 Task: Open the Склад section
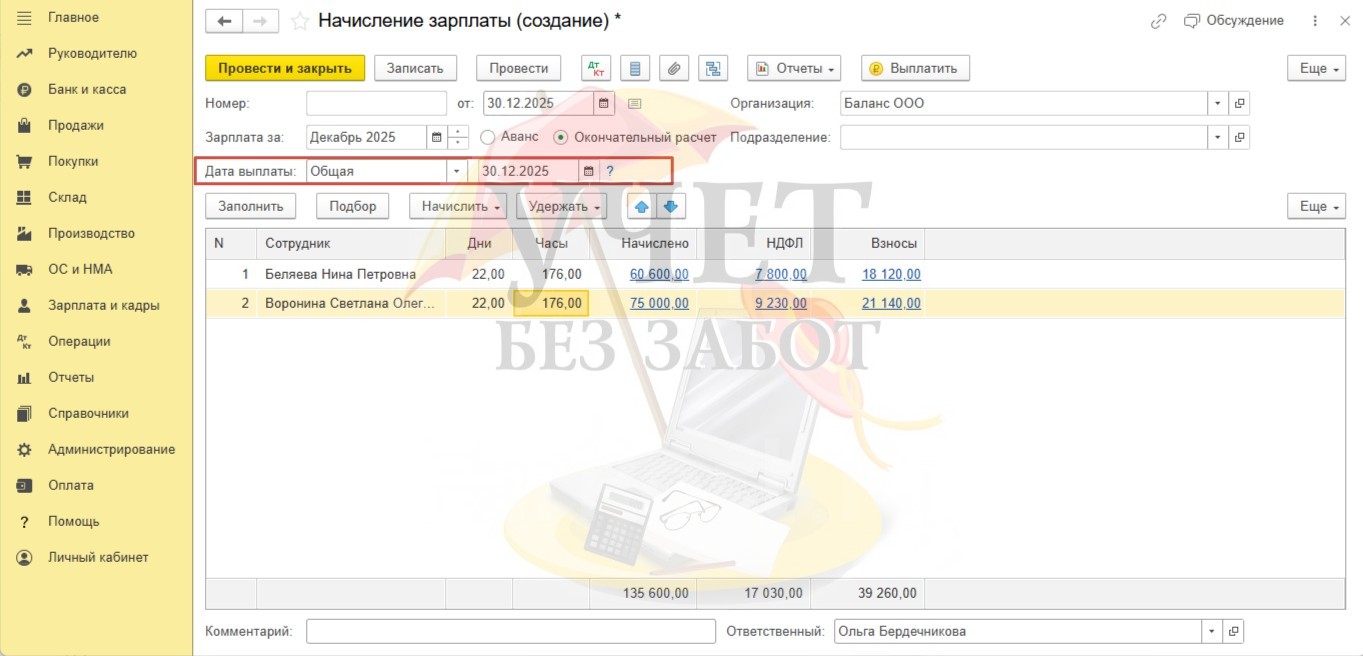tap(67, 197)
